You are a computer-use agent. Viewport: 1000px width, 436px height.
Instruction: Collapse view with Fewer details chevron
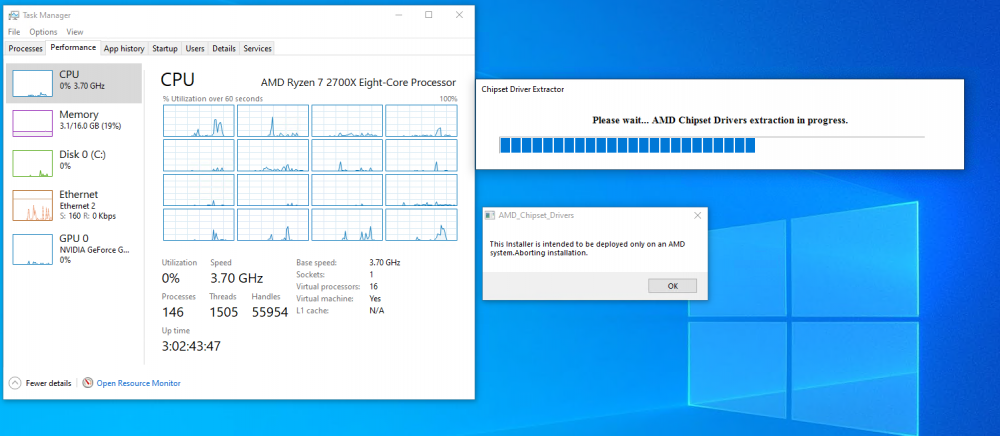(x=15, y=383)
